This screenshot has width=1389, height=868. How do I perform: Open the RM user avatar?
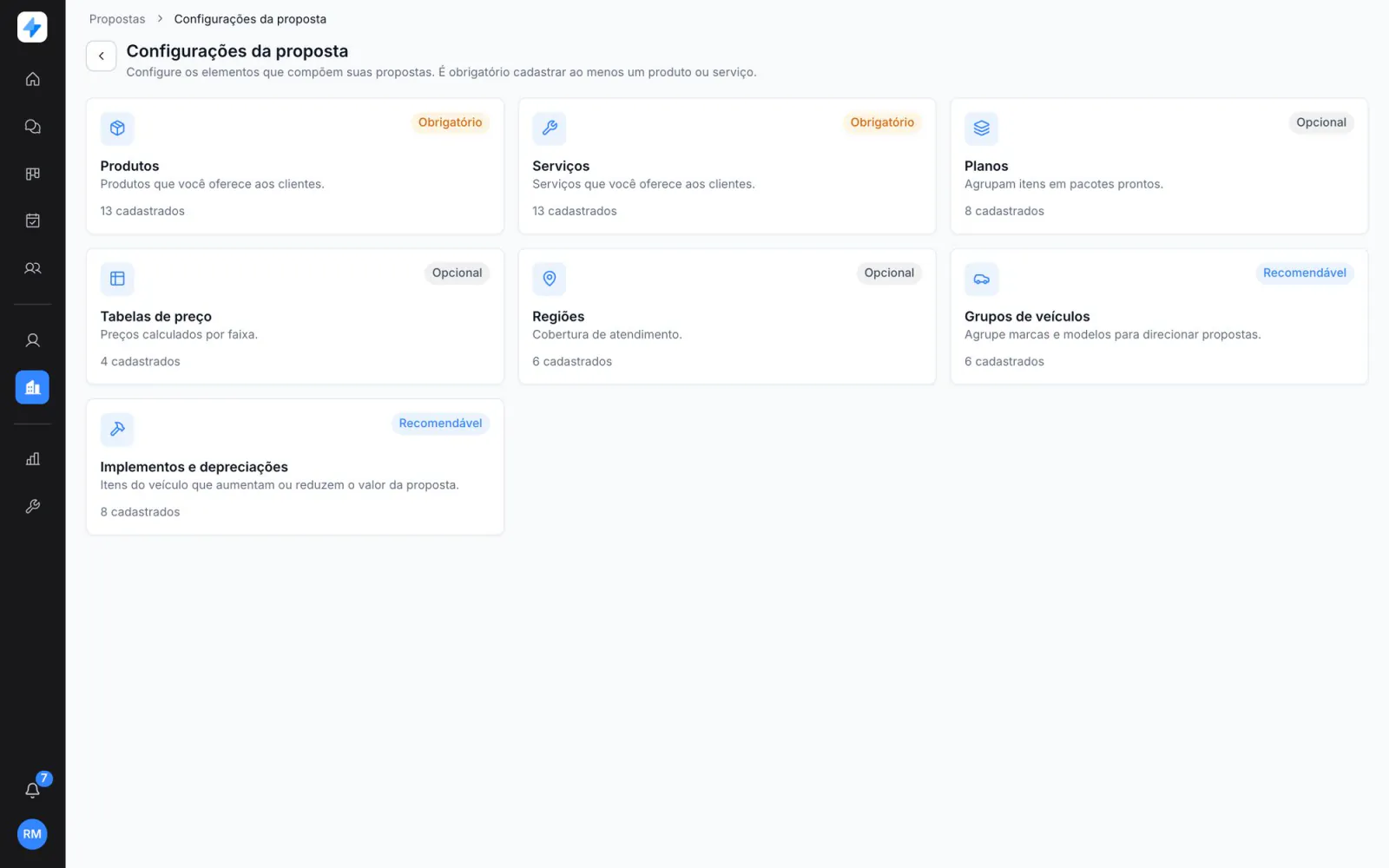tap(32, 834)
